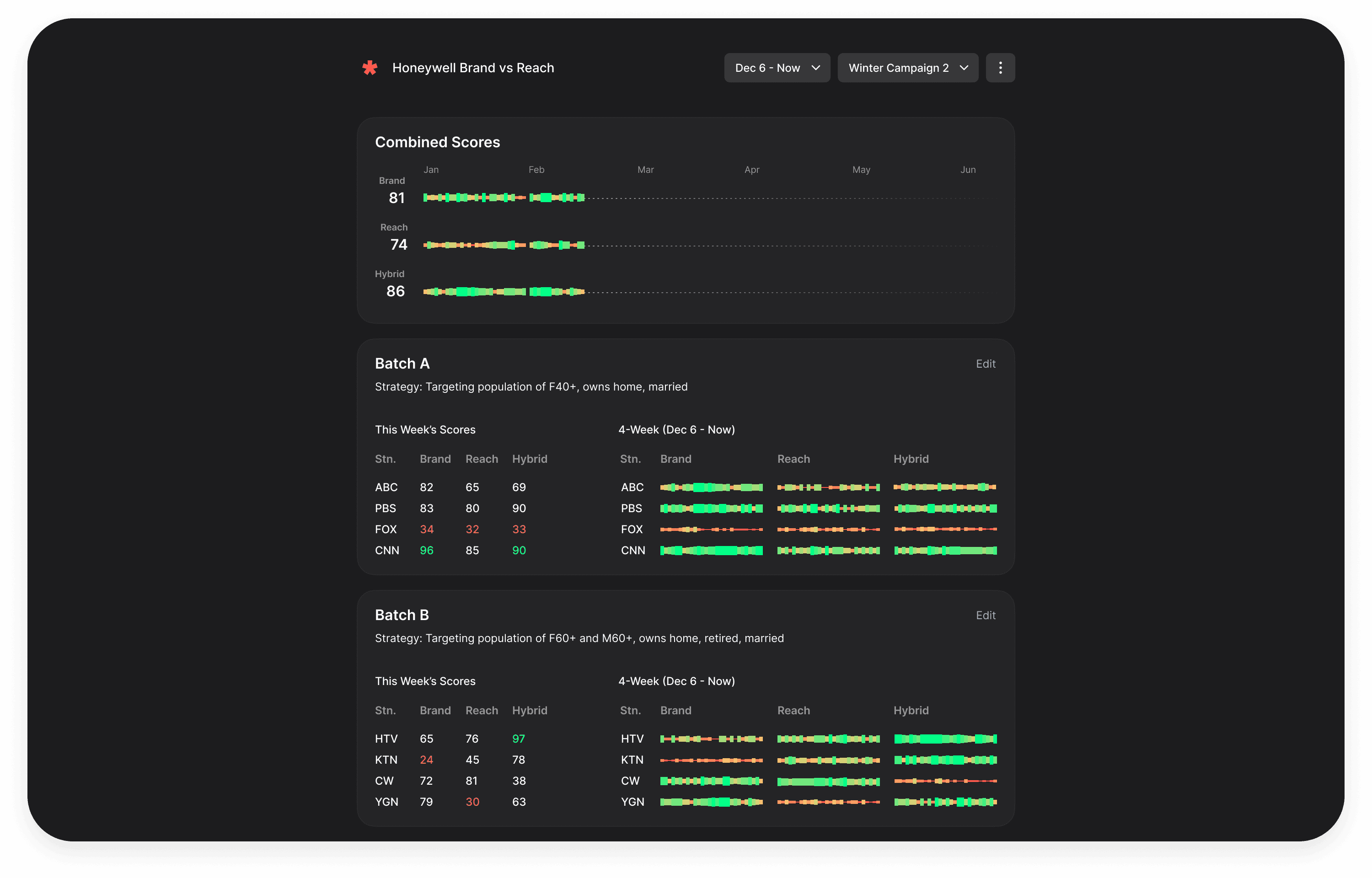This screenshot has width=1372, height=878.
Task: Select the CNN row Brand score 96
Action: [426, 551]
